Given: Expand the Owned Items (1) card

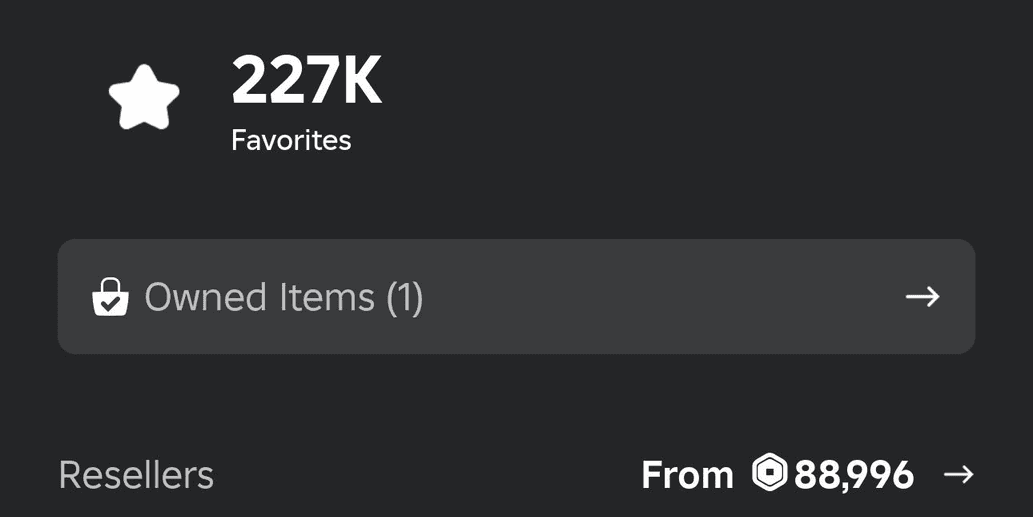Looking at the screenshot, I should (516, 296).
